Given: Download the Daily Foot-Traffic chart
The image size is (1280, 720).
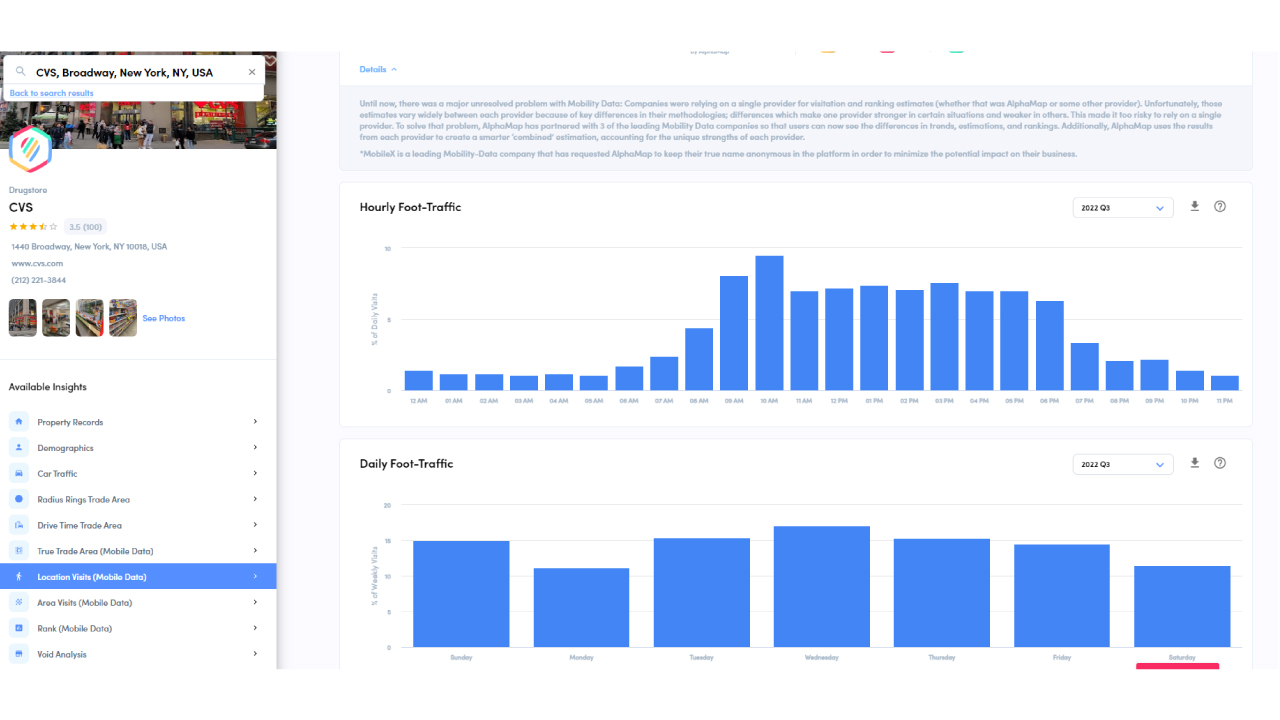Looking at the screenshot, I should pos(1194,463).
